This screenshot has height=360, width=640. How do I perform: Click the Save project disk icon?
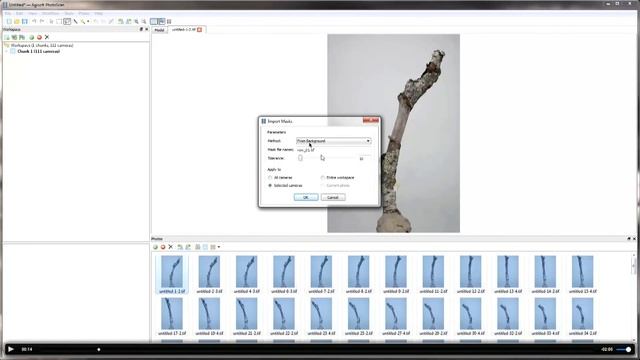pyautogui.click(x=25, y=21)
